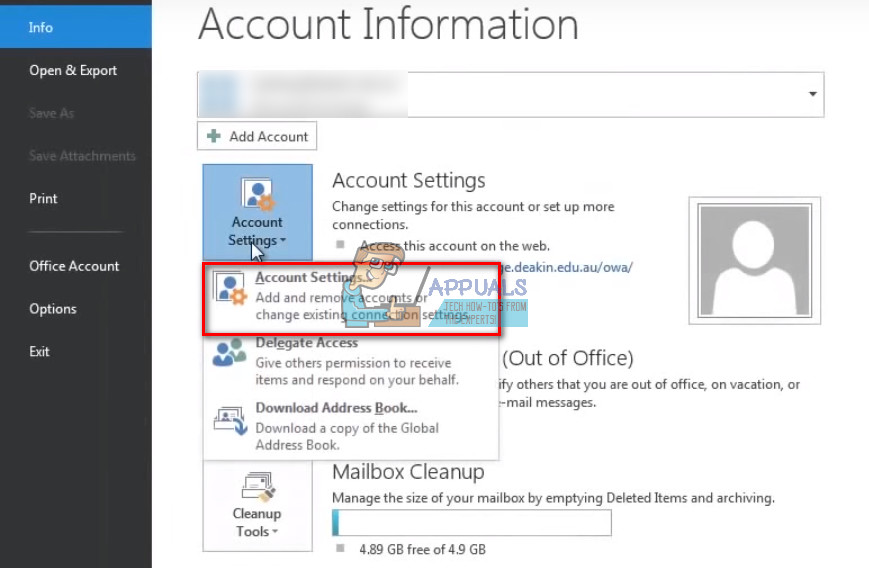Choose Download Address Book... menu entry
This screenshot has width=869, height=568.
pyautogui.click(x=351, y=426)
